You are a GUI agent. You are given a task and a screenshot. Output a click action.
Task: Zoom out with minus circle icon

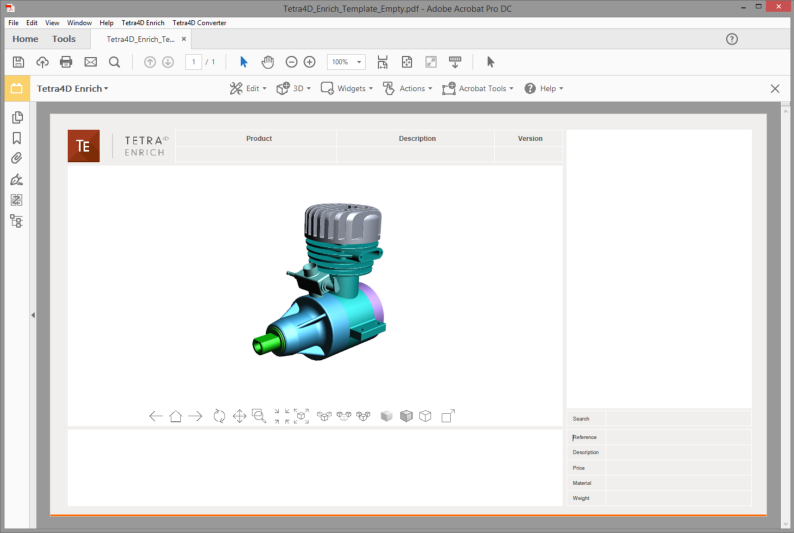click(291, 62)
